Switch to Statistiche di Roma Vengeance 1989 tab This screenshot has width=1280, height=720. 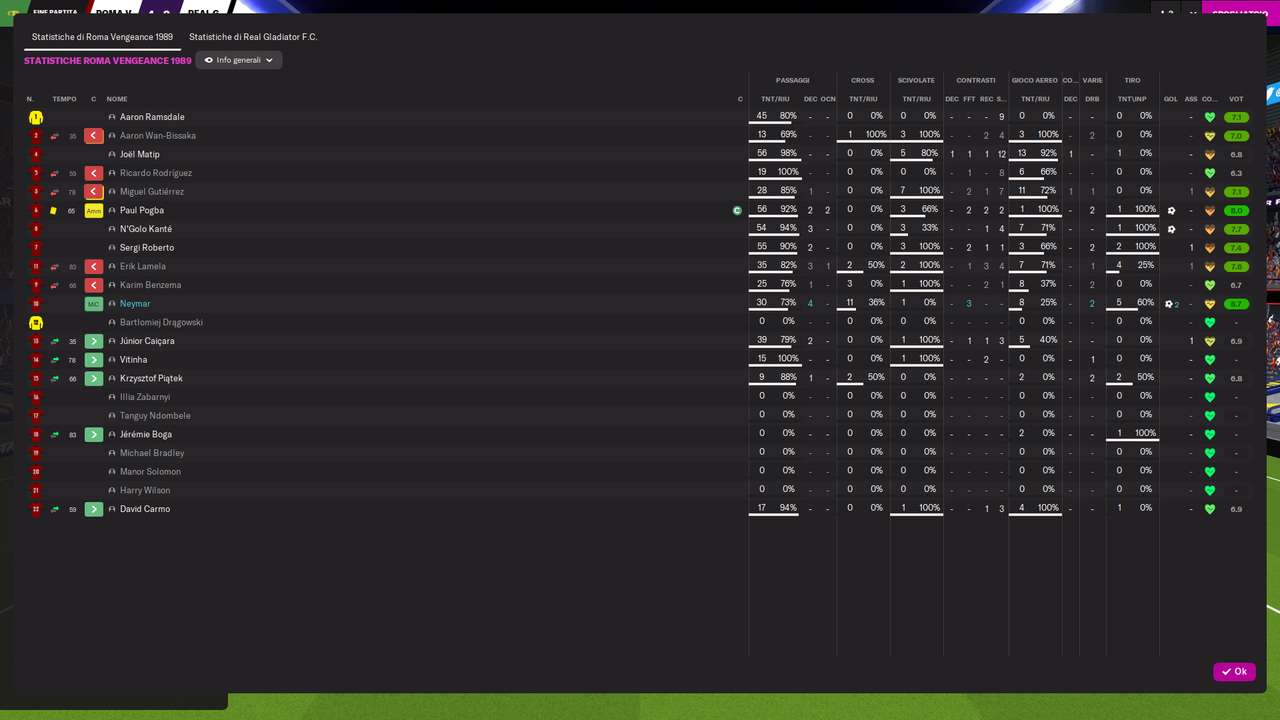point(102,37)
